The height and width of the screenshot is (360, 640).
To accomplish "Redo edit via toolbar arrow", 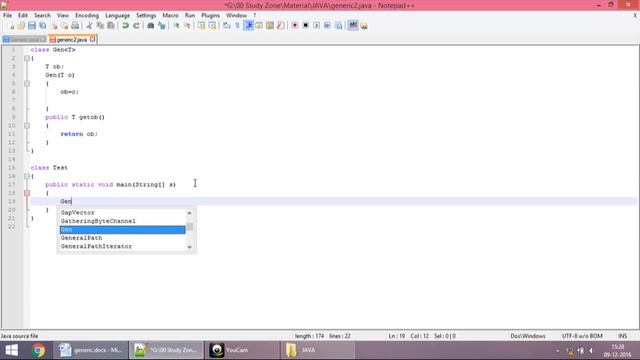I will click(x=136, y=26).
